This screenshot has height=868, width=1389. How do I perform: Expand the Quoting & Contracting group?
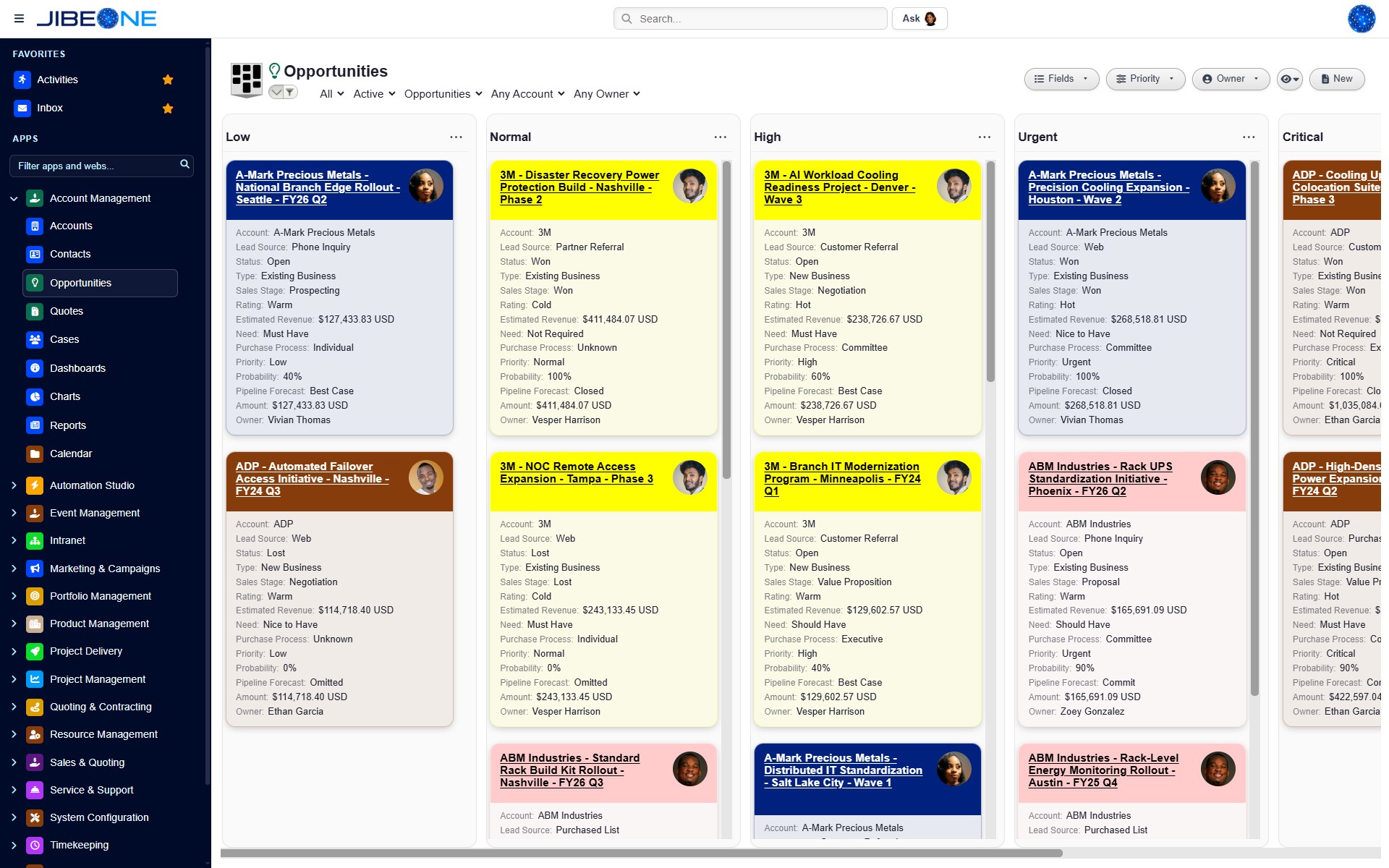(14, 707)
